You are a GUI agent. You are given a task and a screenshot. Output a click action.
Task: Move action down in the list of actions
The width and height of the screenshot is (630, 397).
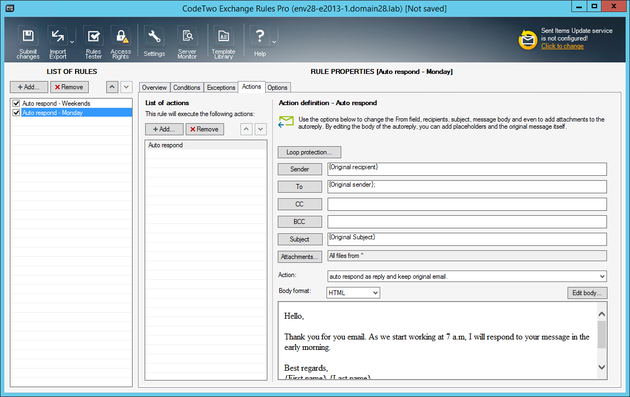coord(261,129)
